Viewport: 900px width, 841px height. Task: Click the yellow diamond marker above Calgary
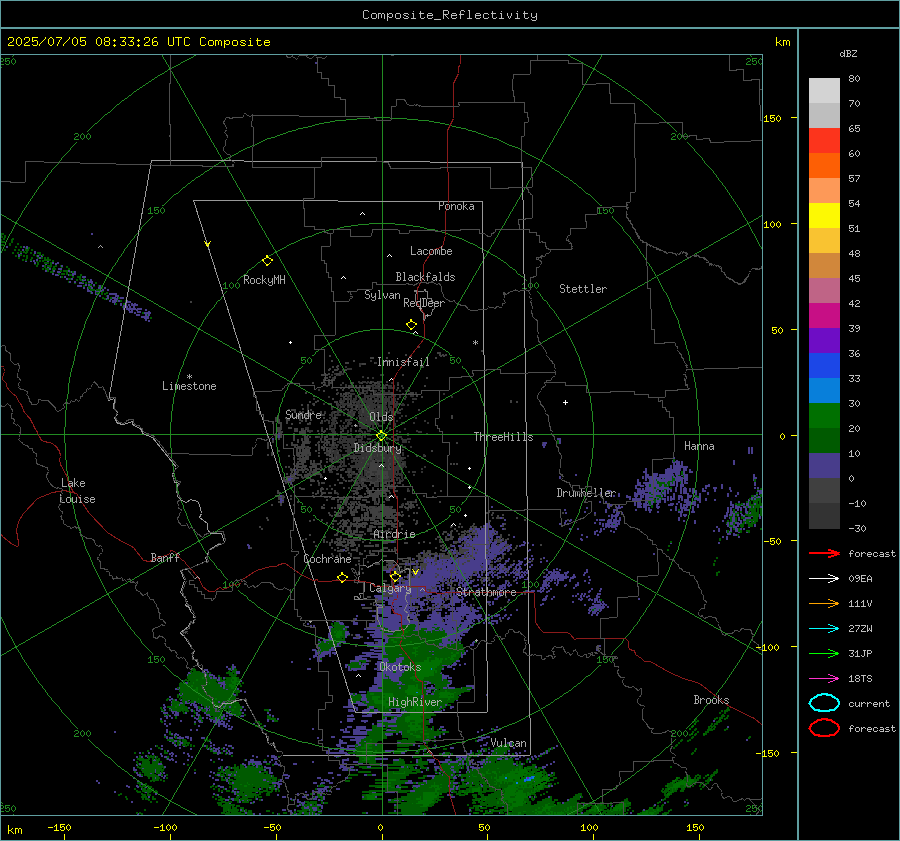395,576
